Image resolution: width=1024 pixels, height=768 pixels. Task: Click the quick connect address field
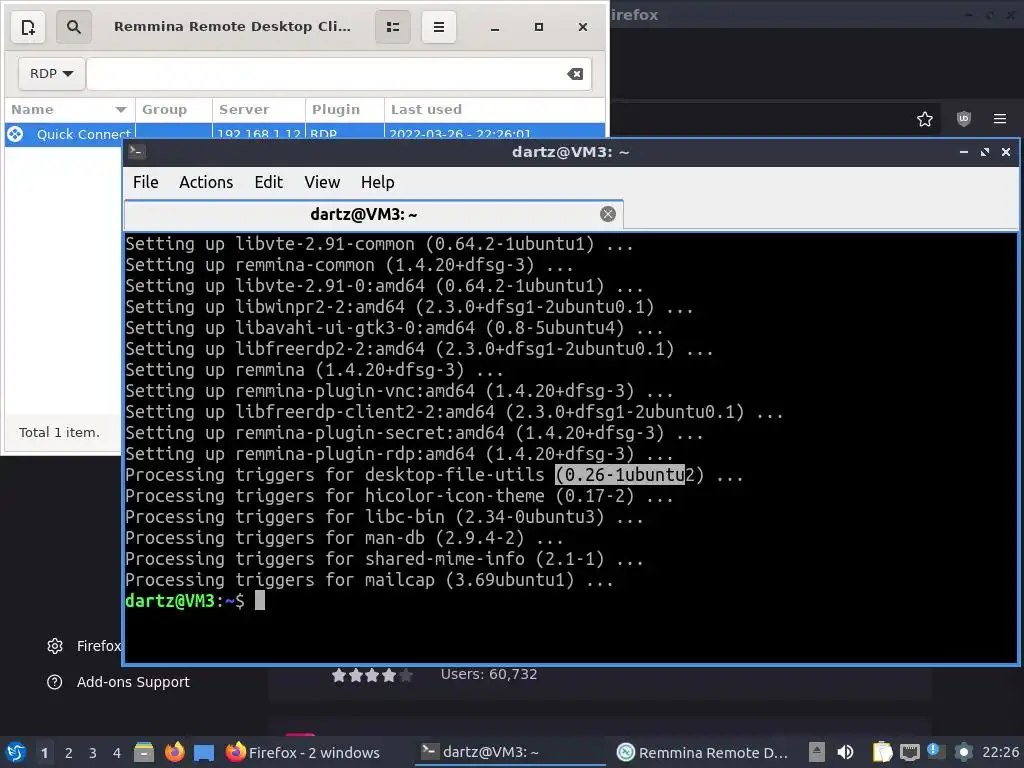click(339, 74)
